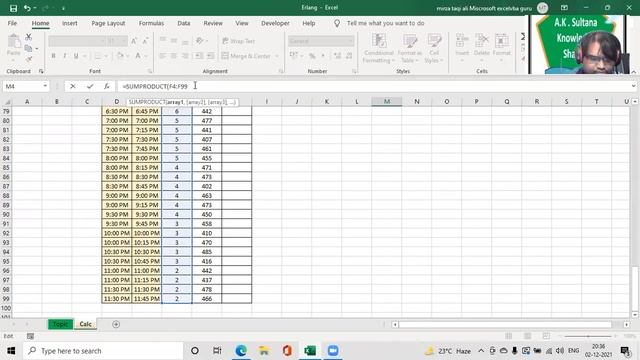Toggle Underline formatting
The width and height of the screenshot is (640, 360).
pyautogui.click(x=76, y=56)
